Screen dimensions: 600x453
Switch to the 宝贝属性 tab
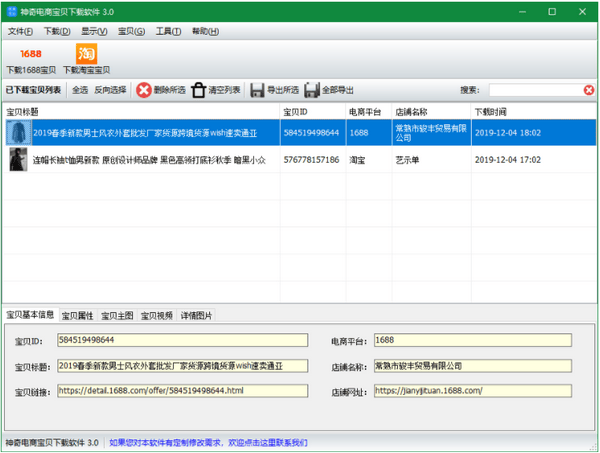77,315
